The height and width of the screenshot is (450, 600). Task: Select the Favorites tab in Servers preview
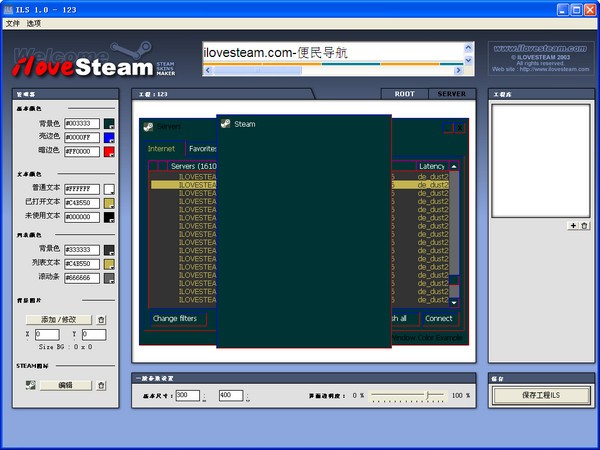202,149
